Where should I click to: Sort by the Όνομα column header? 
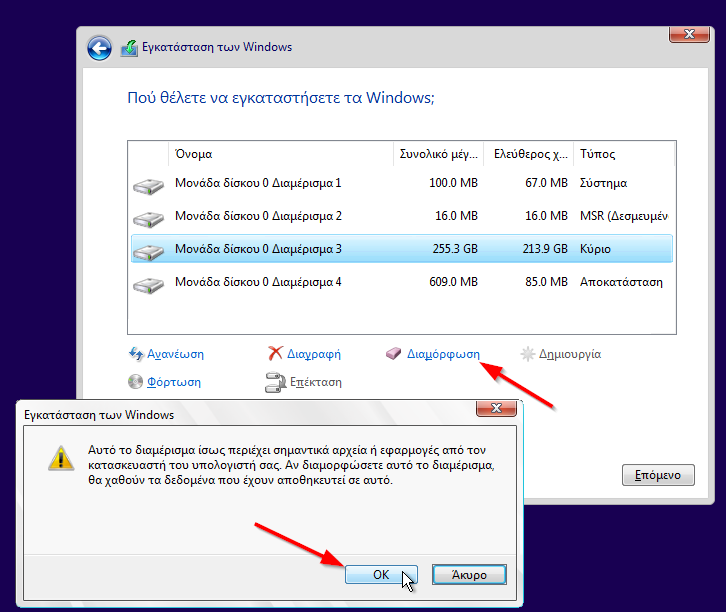tap(281, 154)
